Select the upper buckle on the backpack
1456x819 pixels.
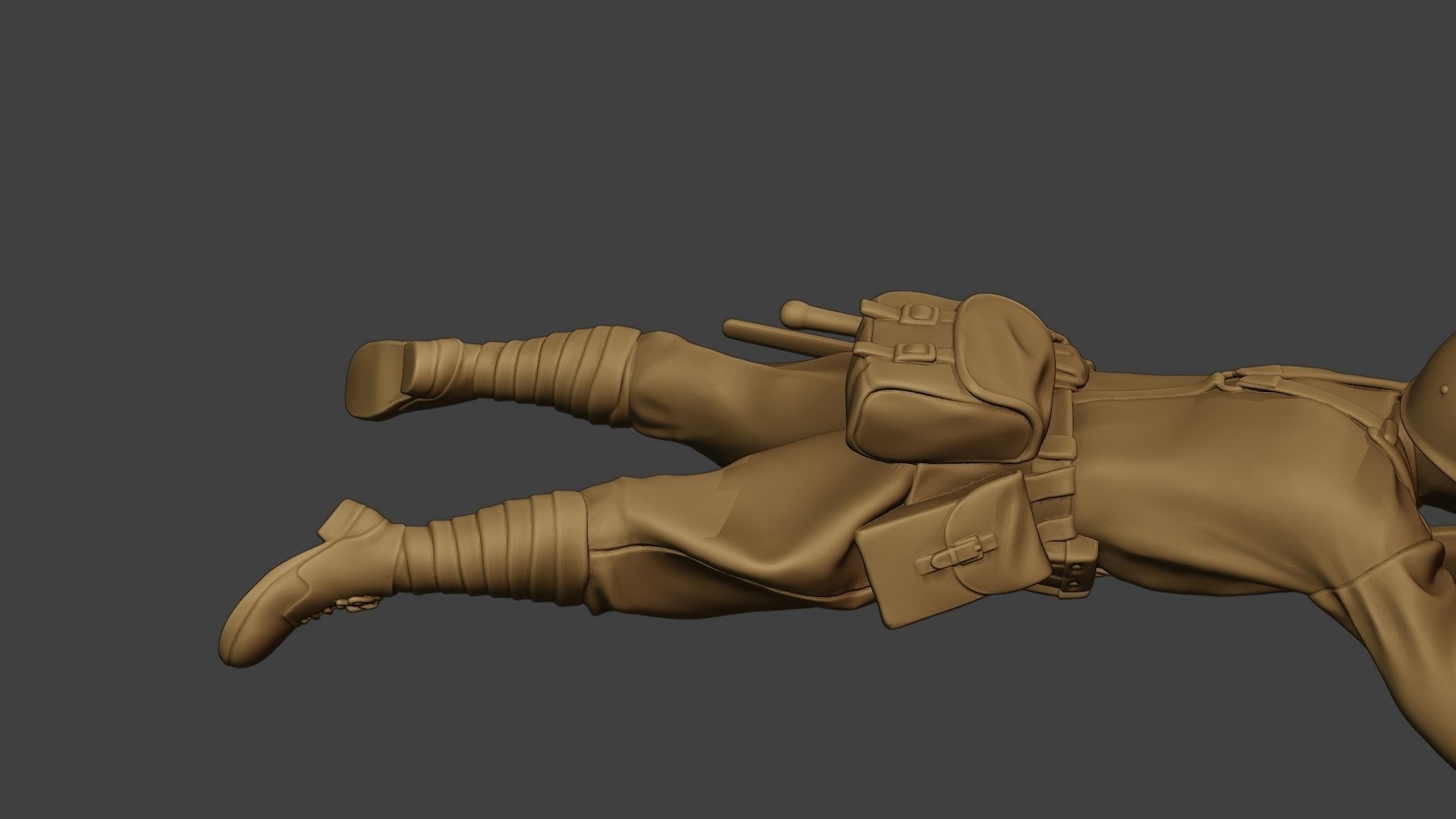(921, 313)
